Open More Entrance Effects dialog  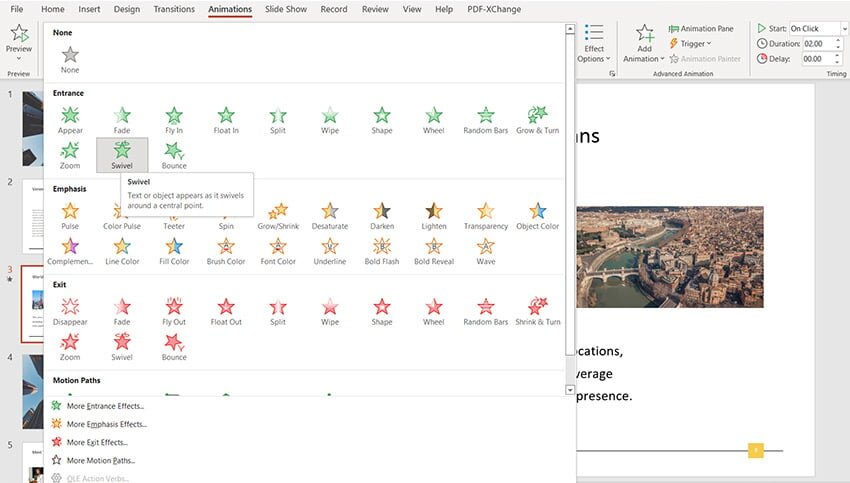105,406
